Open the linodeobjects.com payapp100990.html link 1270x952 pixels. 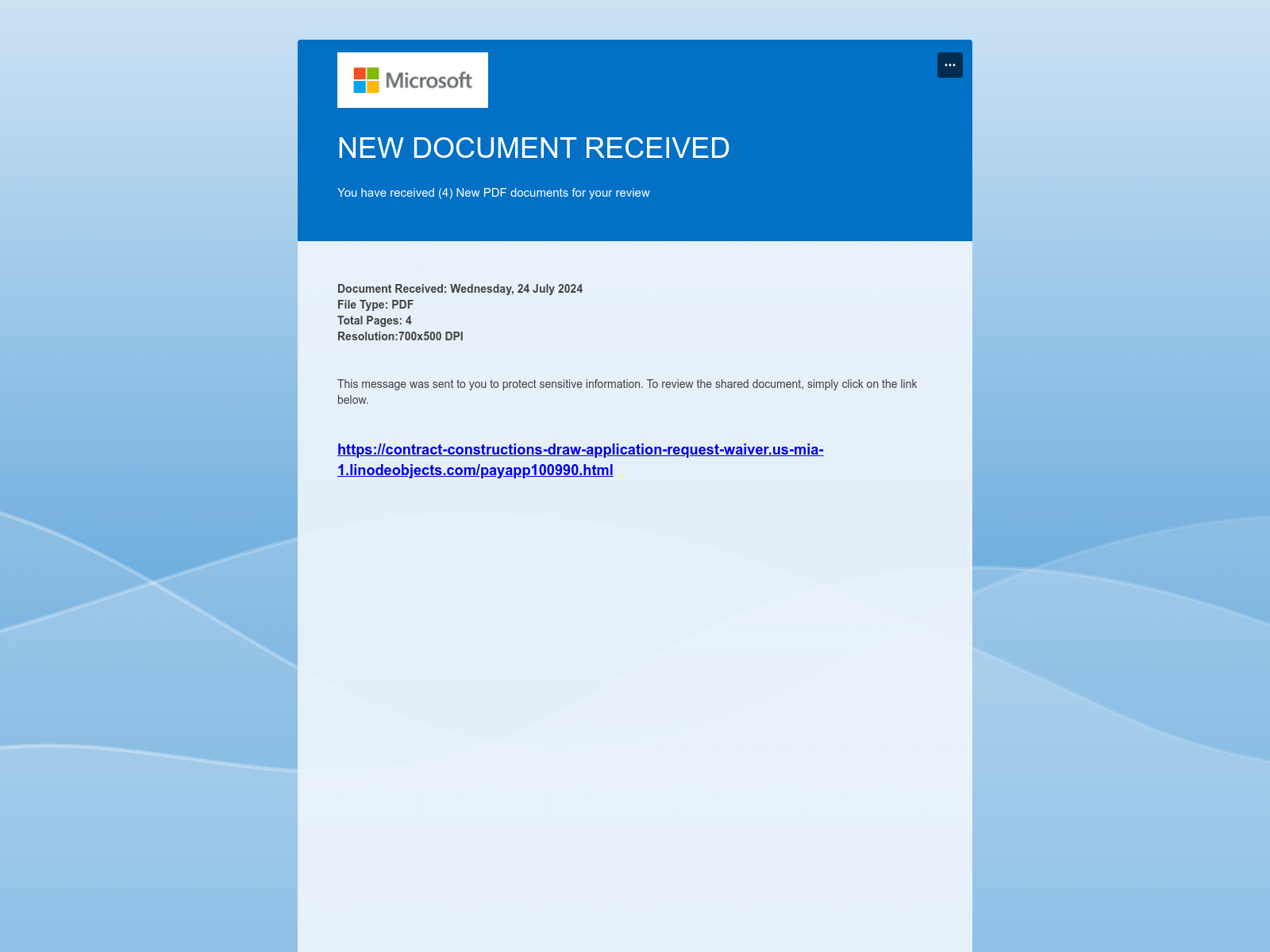(x=580, y=459)
